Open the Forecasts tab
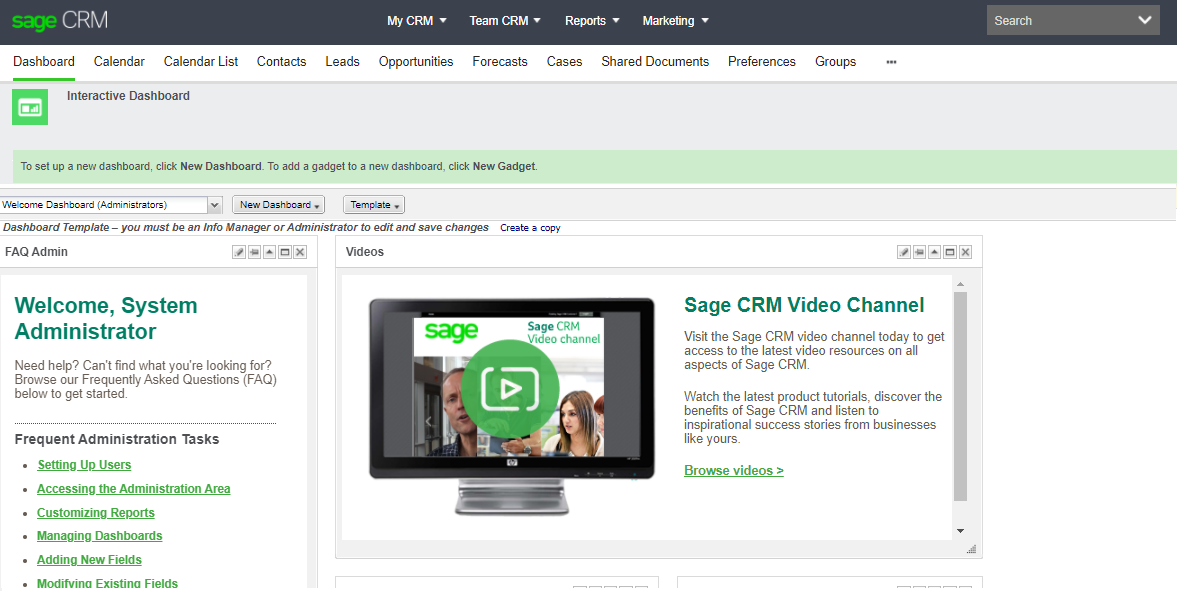 pos(500,62)
